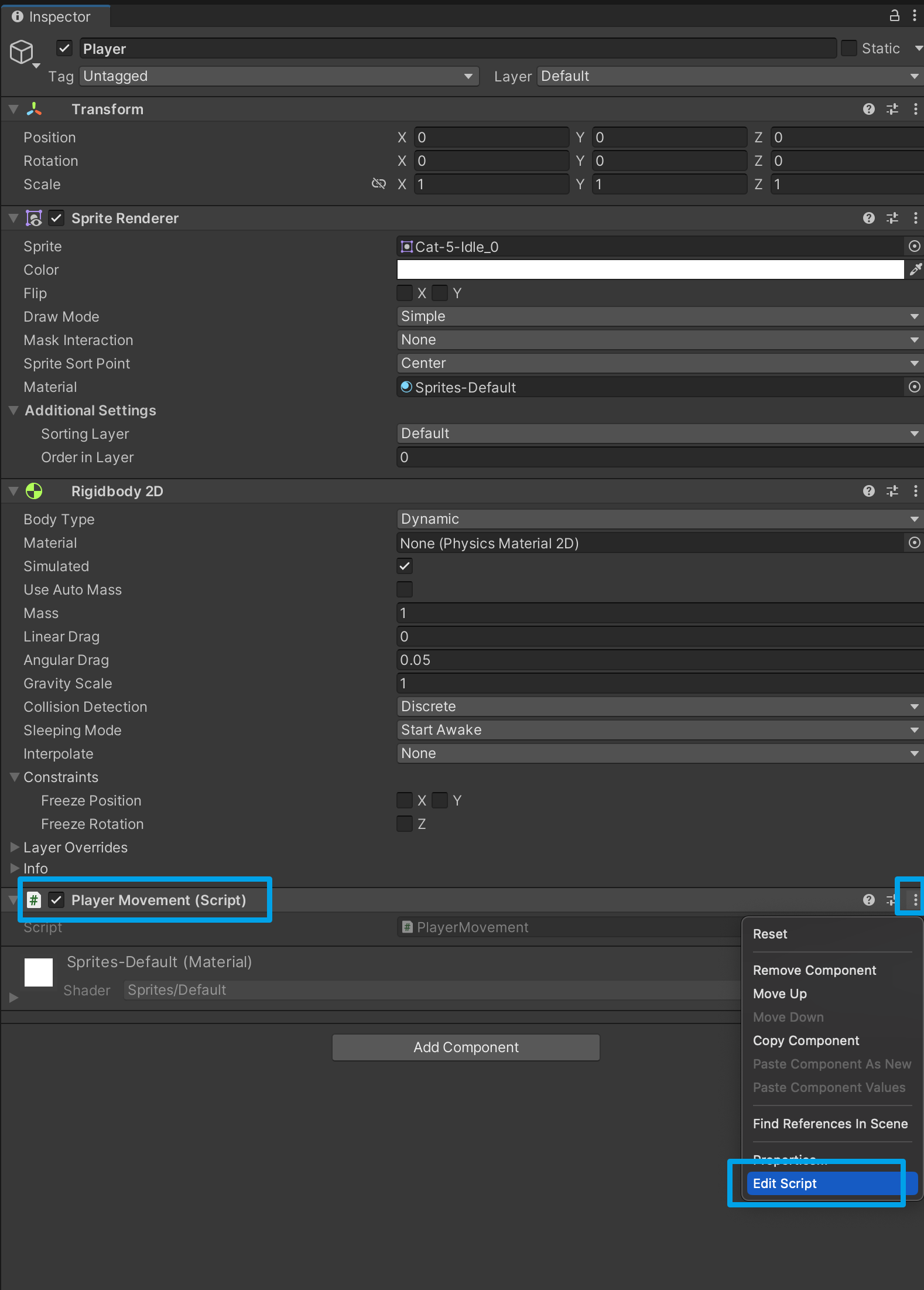924x1290 pixels.
Task: Open the Transform help icon
Action: [868, 109]
